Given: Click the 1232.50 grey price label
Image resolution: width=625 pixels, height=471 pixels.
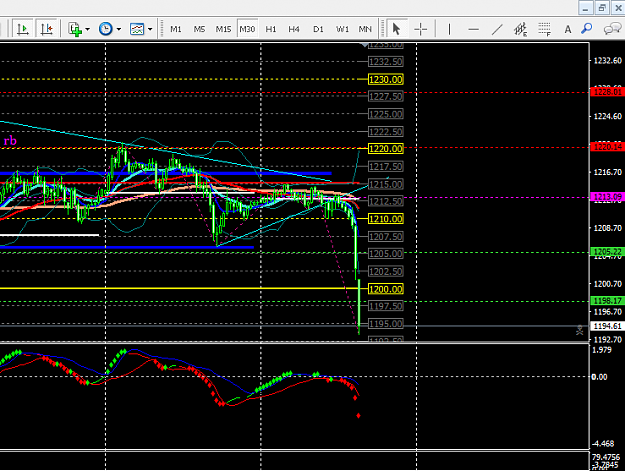Looking at the screenshot, I should pyautogui.click(x=385, y=62).
